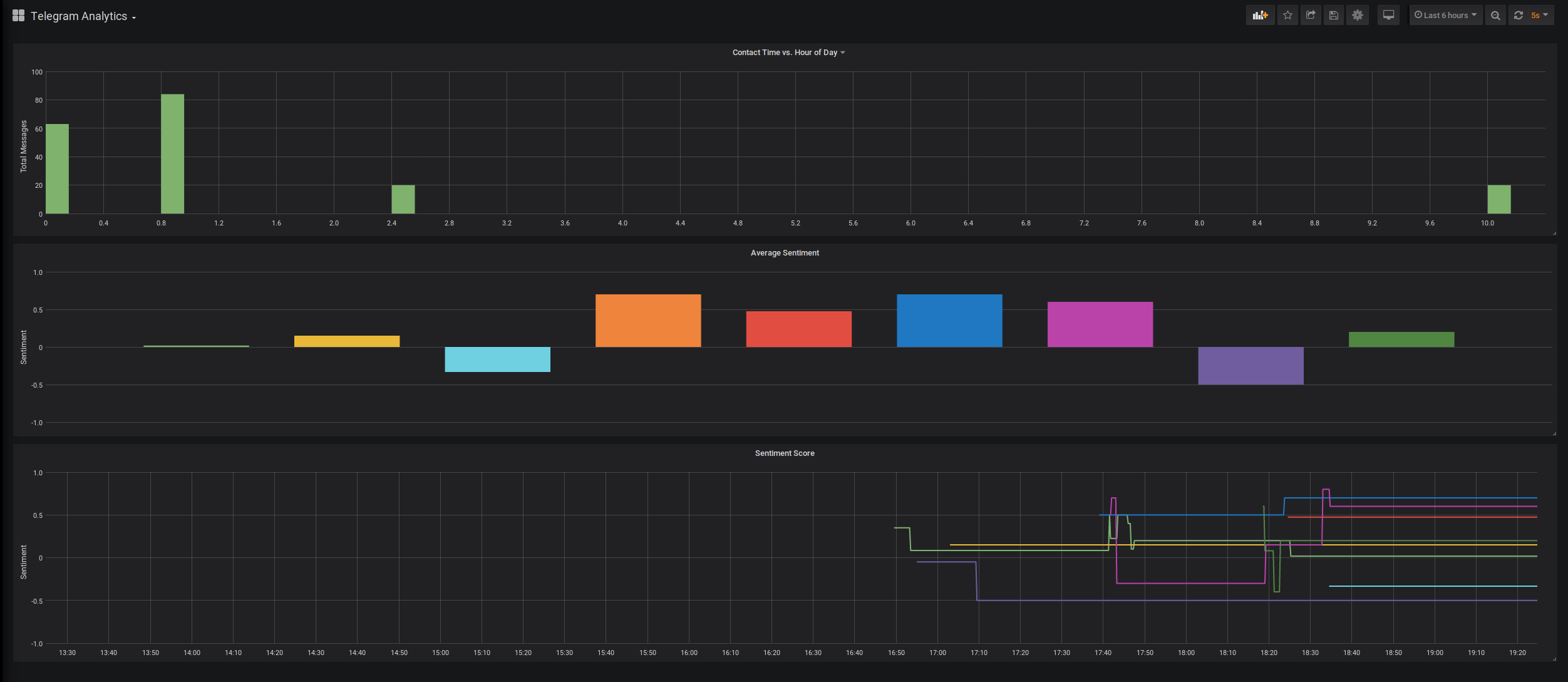Click the purple negative sentiment bar

coord(1251,366)
